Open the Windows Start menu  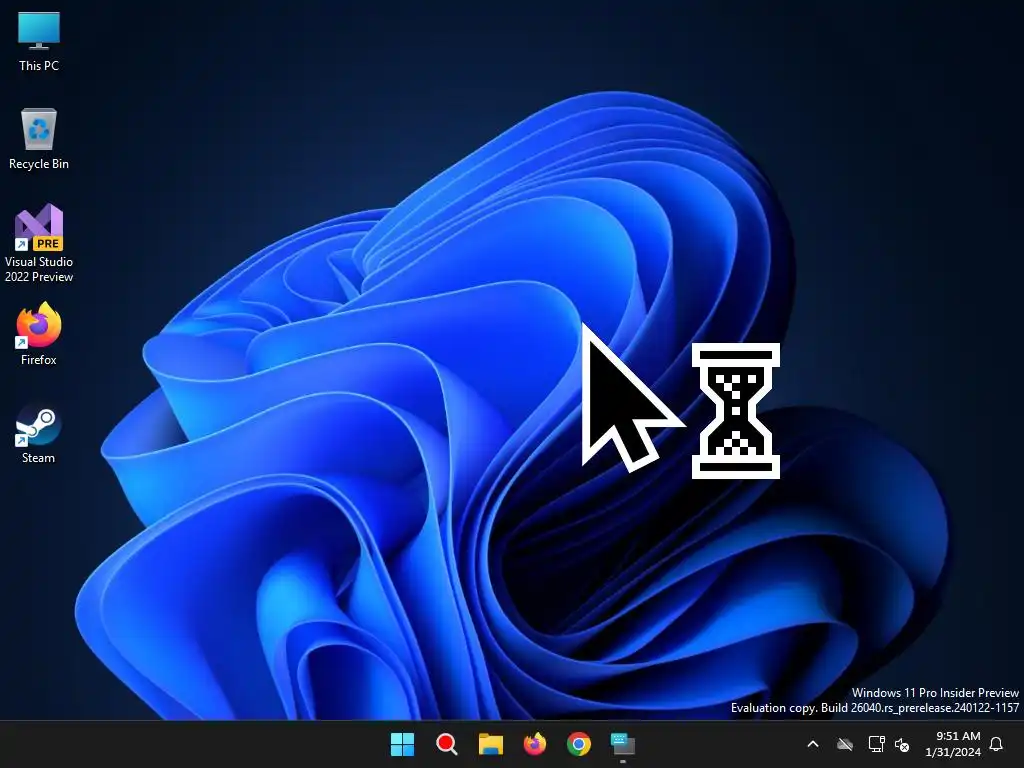(x=402, y=744)
